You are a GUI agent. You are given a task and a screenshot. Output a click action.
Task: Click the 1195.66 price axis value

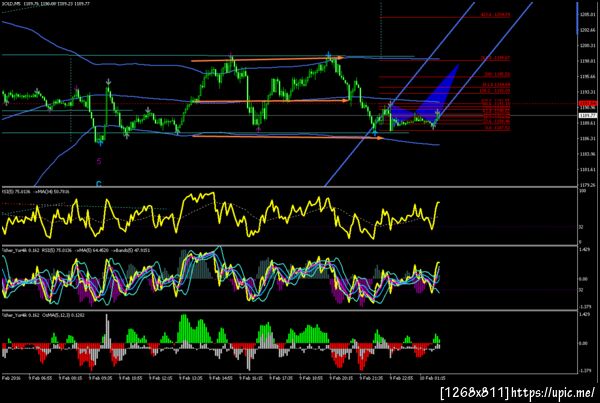point(587,77)
